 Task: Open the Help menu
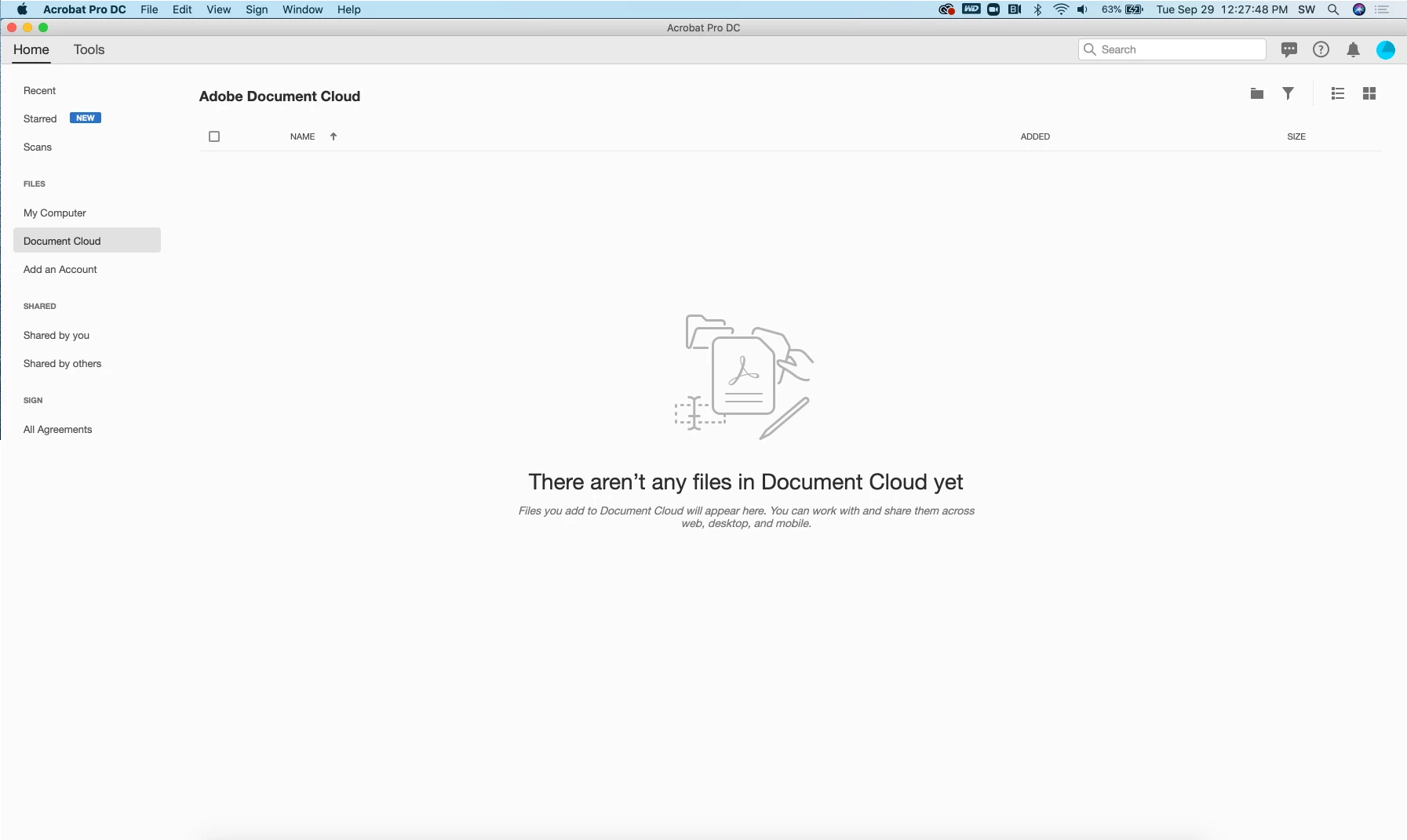pyautogui.click(x=349, y=9)
